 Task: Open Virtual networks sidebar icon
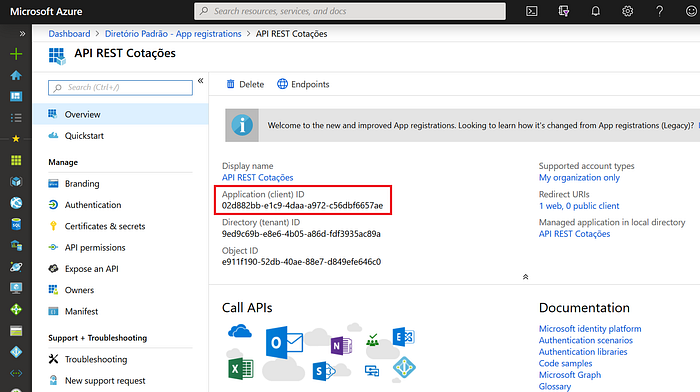[16, 373]
